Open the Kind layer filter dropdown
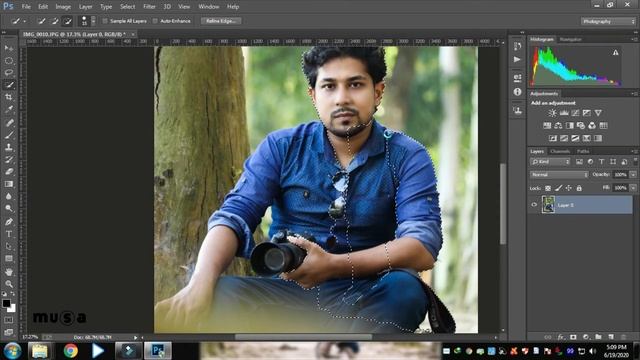Viewport: 640px width, 360px height. tap(550, 162)
